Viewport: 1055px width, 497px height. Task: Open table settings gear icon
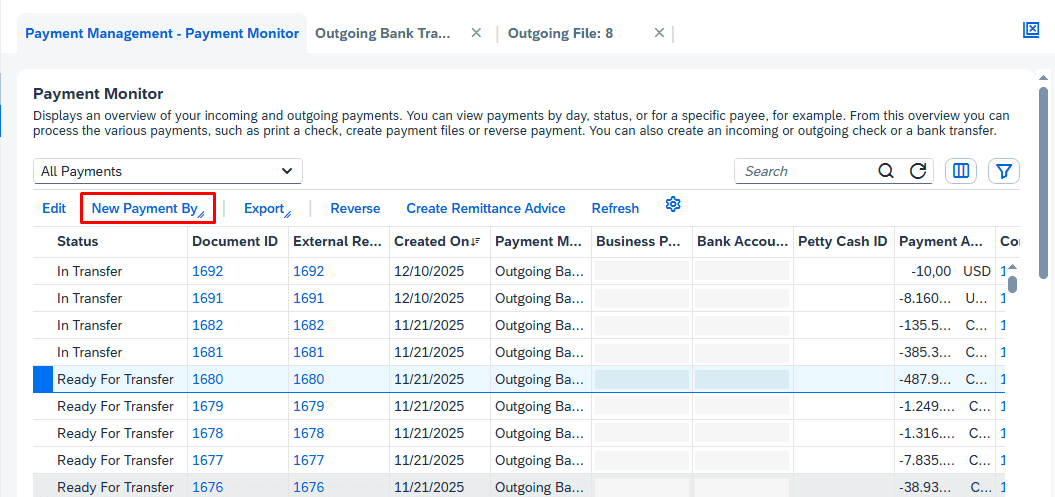point(673,205)
